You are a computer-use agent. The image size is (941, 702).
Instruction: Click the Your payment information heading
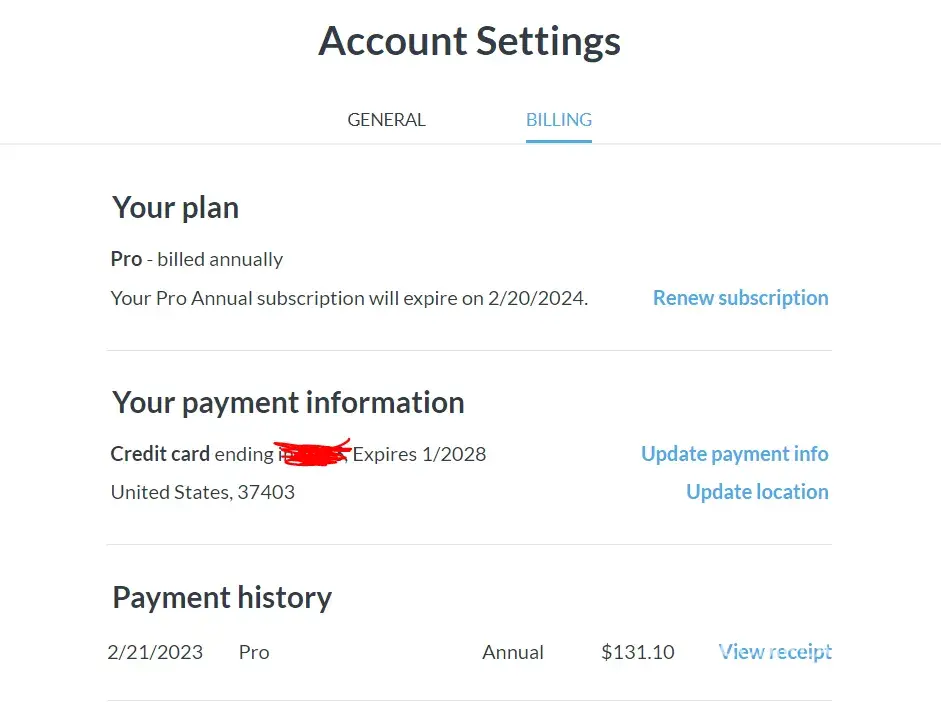[288, 402]
